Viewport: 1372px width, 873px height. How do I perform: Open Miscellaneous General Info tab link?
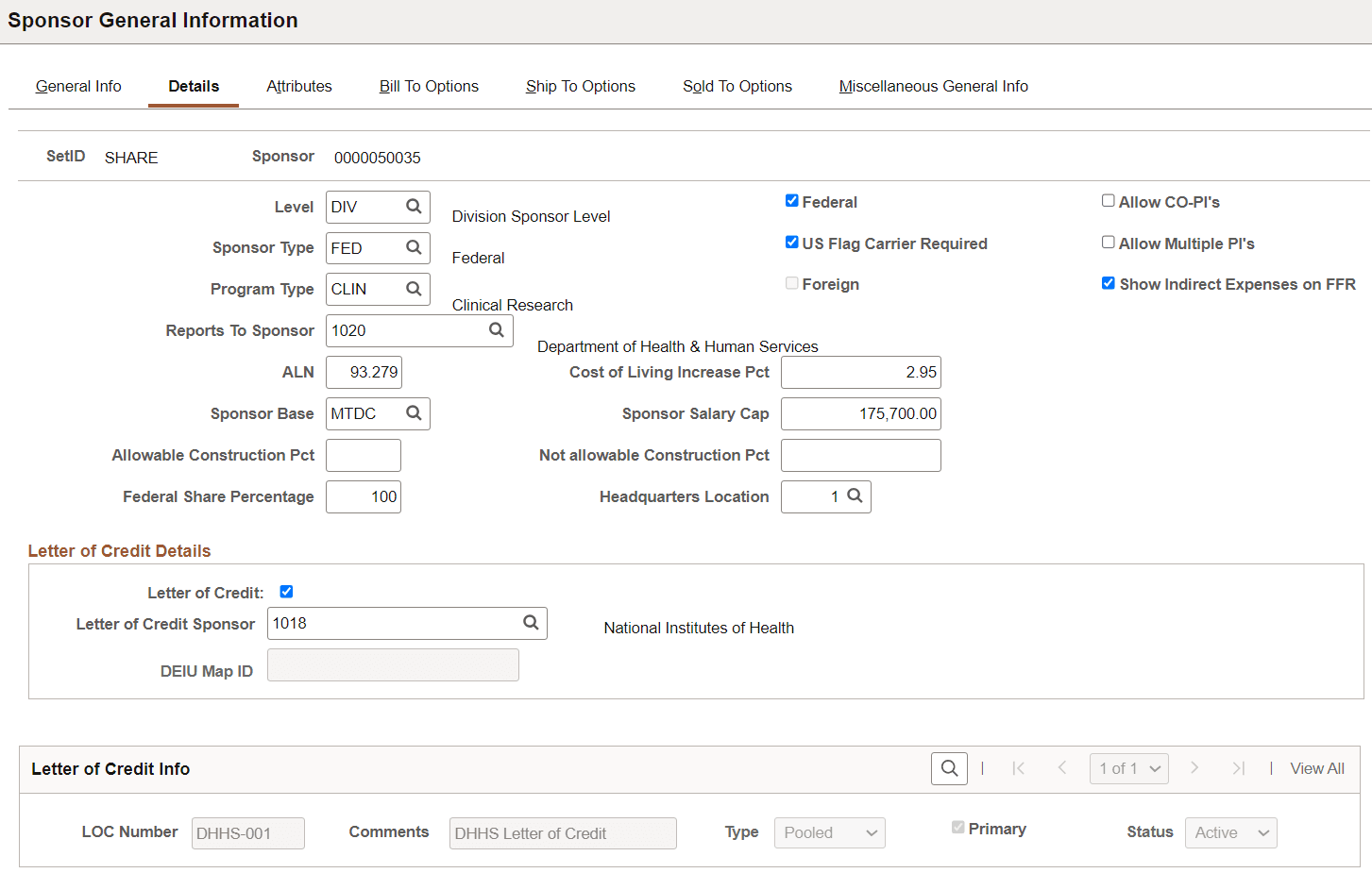point(933,86)
